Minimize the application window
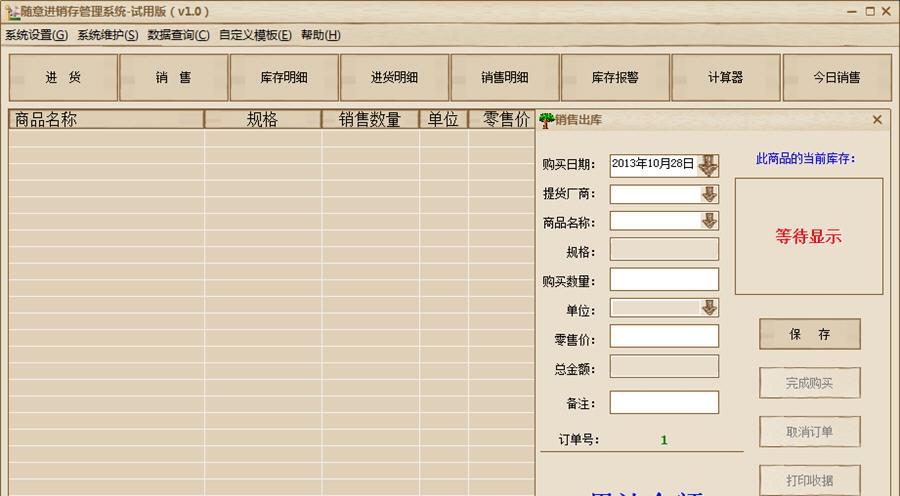 coord(852,11)
